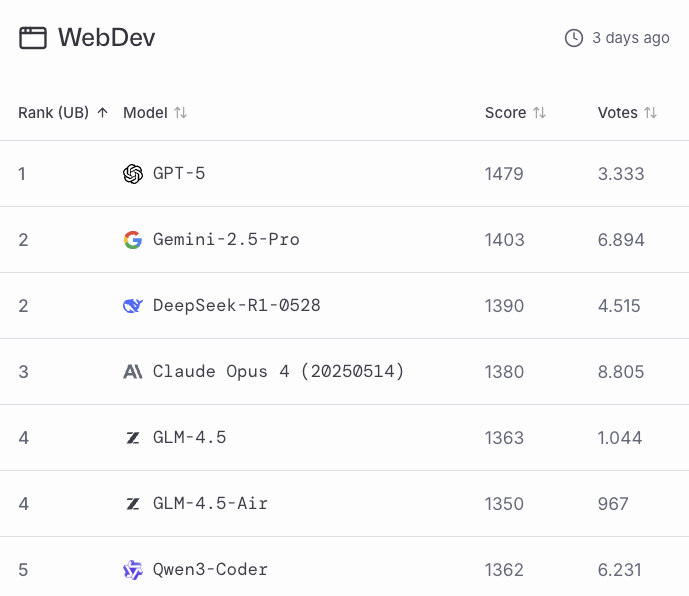
Task: Click the OpenAI logo next to GPT-5
Action: click(133, 174)
